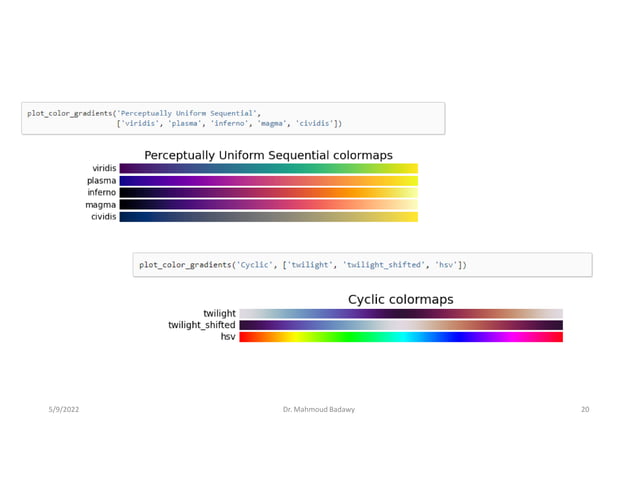The image size is (638, 493).
Task: Click the Perceptually Uniform Sequential code cell
Action: [x=232, y=118]
